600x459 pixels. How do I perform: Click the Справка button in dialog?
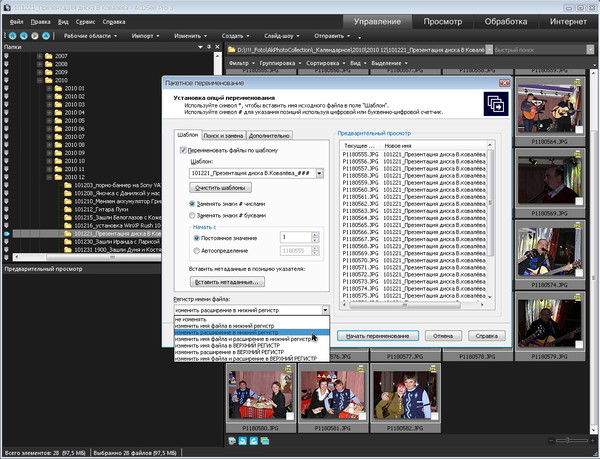(487, 336)
